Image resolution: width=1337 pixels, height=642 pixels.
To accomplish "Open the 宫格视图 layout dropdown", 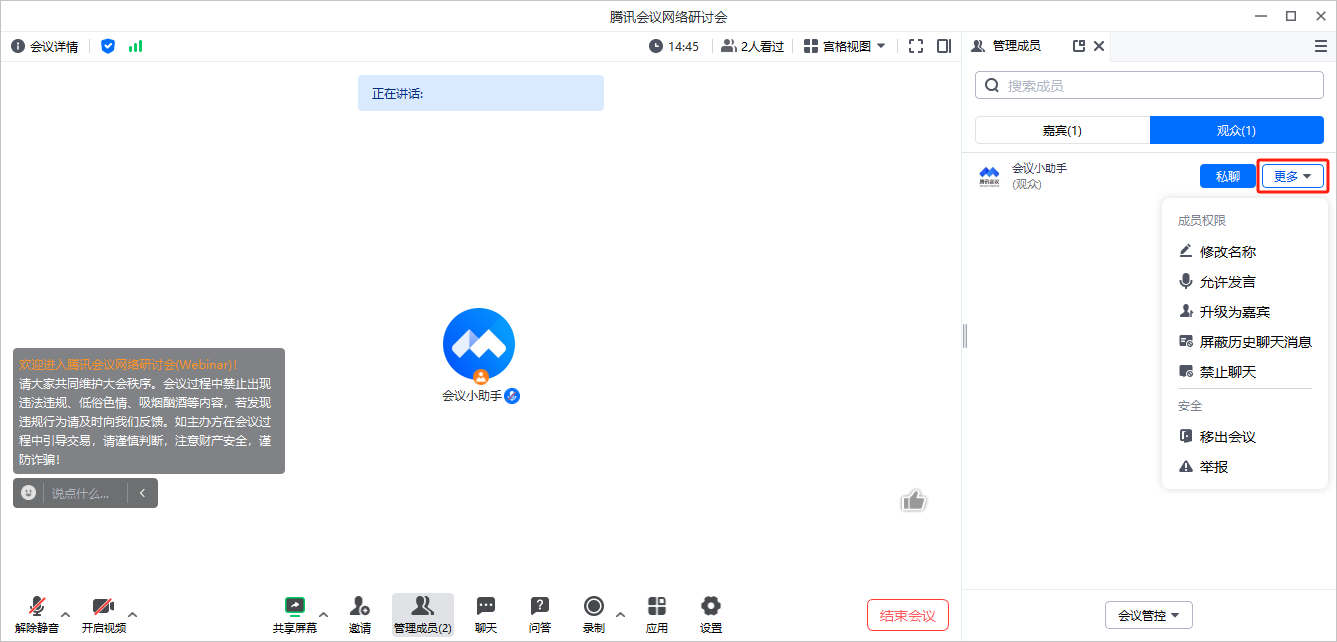I will click(x=845, y=46).
